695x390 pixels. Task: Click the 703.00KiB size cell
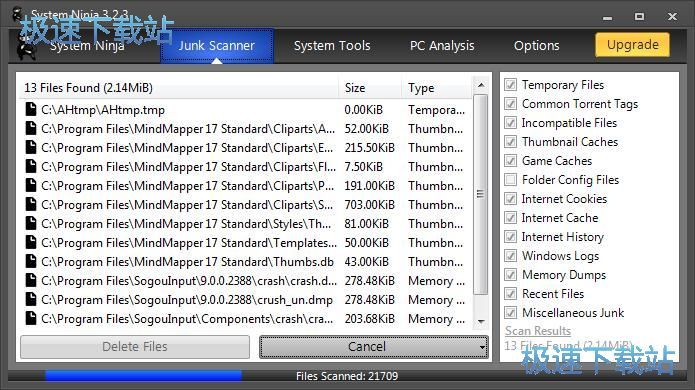click(x=369, y=205)
